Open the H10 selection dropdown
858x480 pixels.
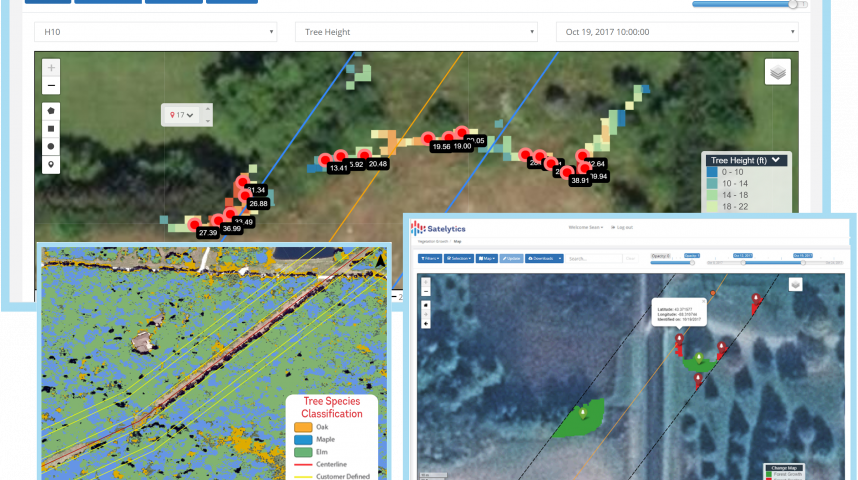tap(155, 32)
